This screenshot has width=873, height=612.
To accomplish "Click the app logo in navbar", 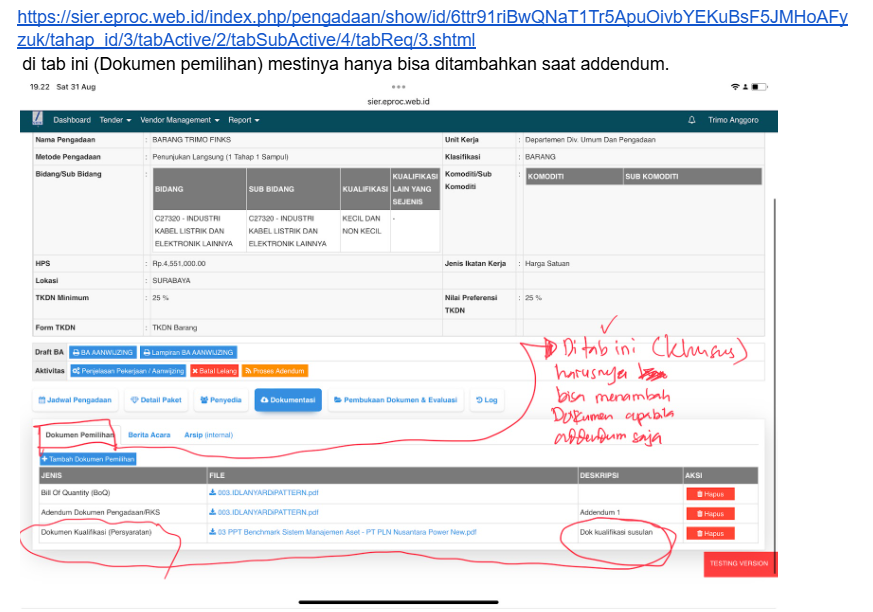I will click(37, 120).
